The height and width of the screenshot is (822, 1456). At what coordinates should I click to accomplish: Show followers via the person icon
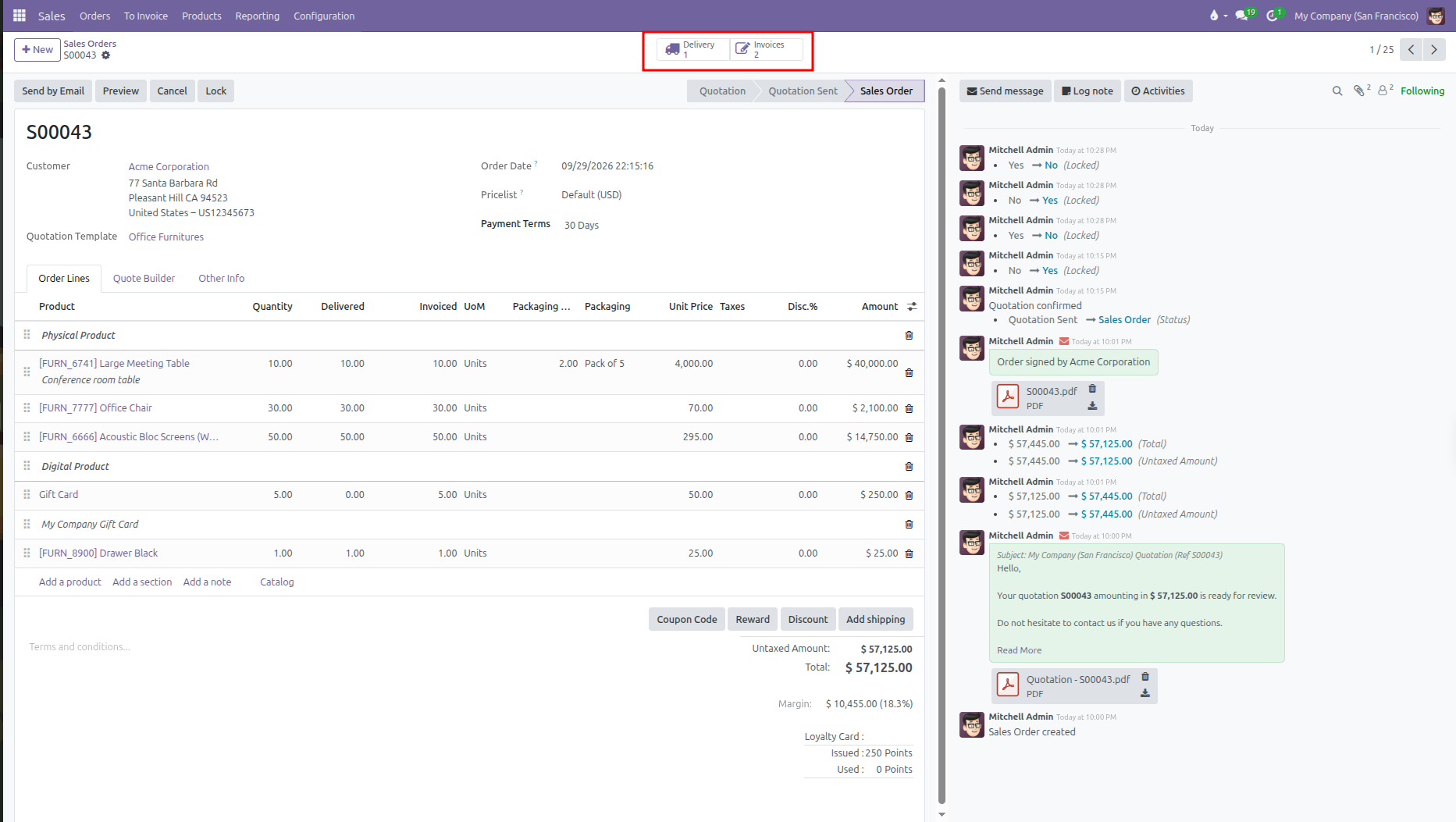(x=1383, y=91)
